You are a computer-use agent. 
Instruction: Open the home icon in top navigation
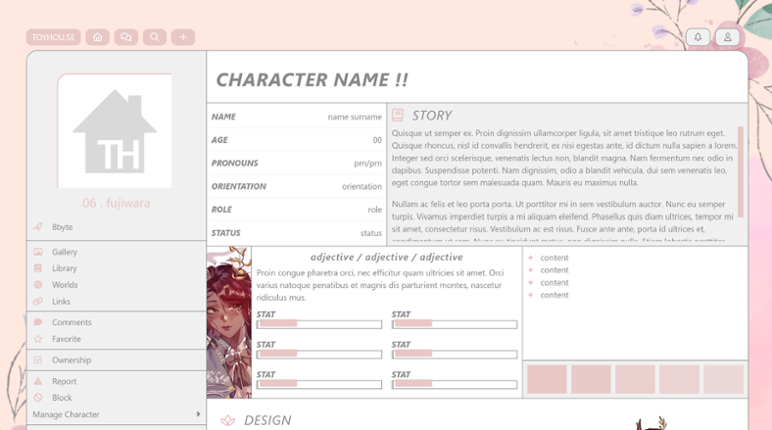[97, 37]
